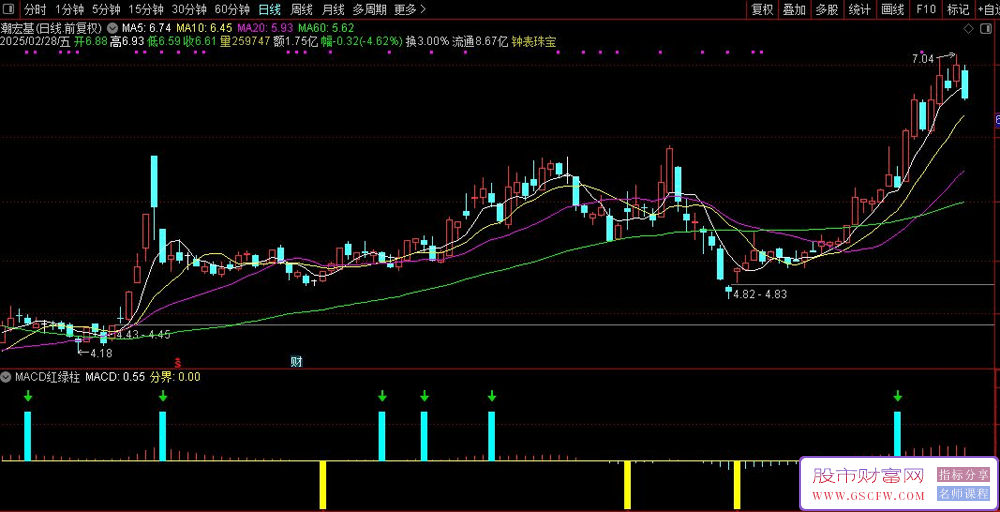Expand the MACD红绿柱 indicator dropdown

tap(7, 377)
